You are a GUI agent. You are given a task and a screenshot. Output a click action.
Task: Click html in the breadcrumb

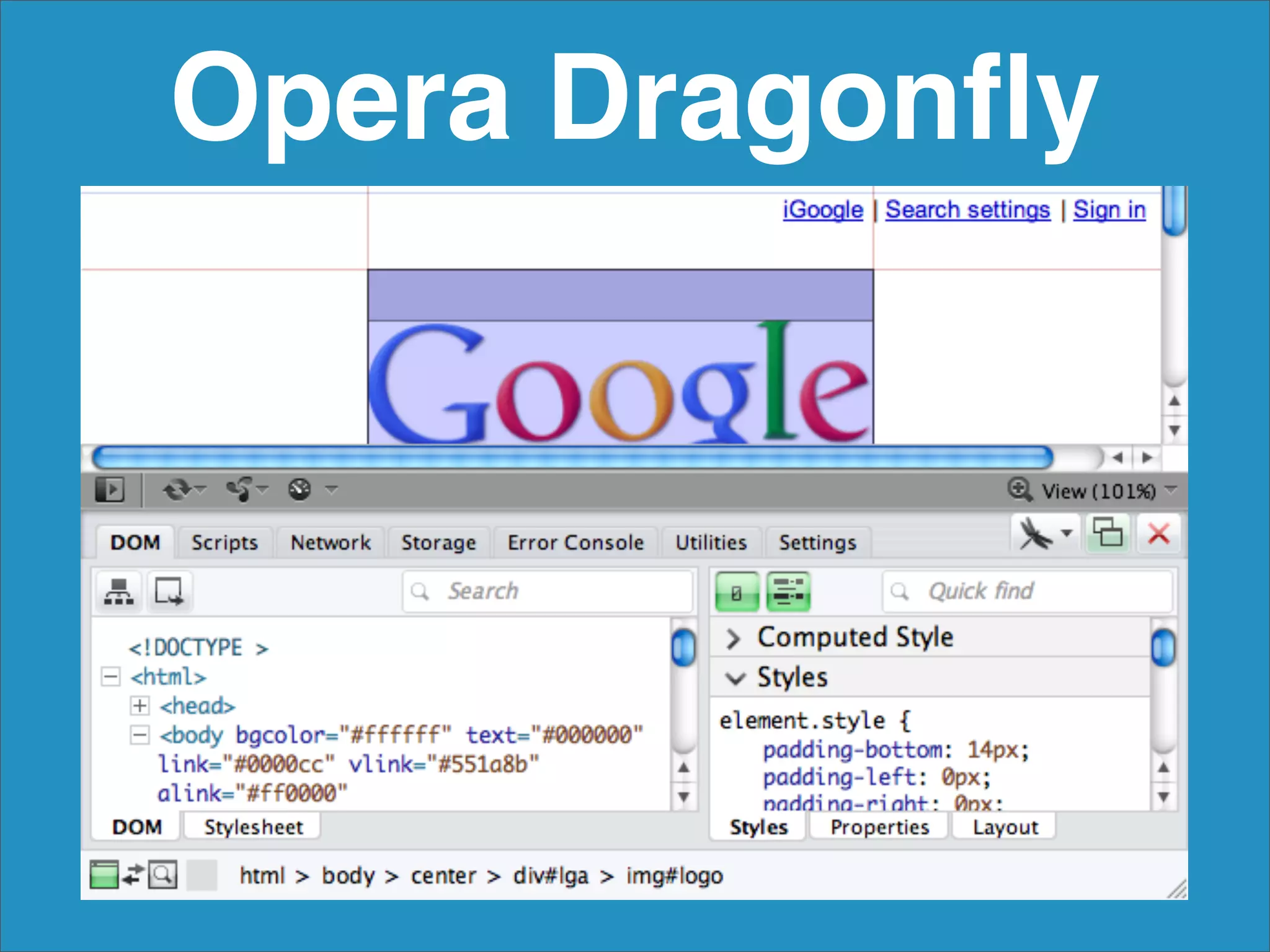[262, 876]
